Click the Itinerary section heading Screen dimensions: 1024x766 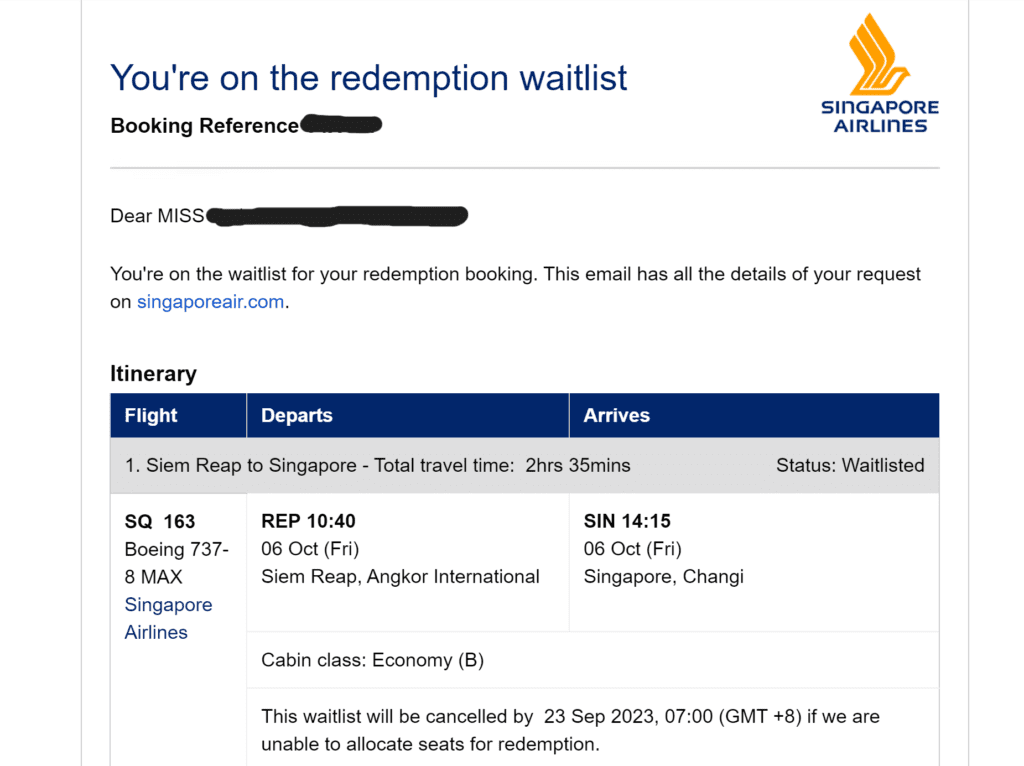coord(153,373)
